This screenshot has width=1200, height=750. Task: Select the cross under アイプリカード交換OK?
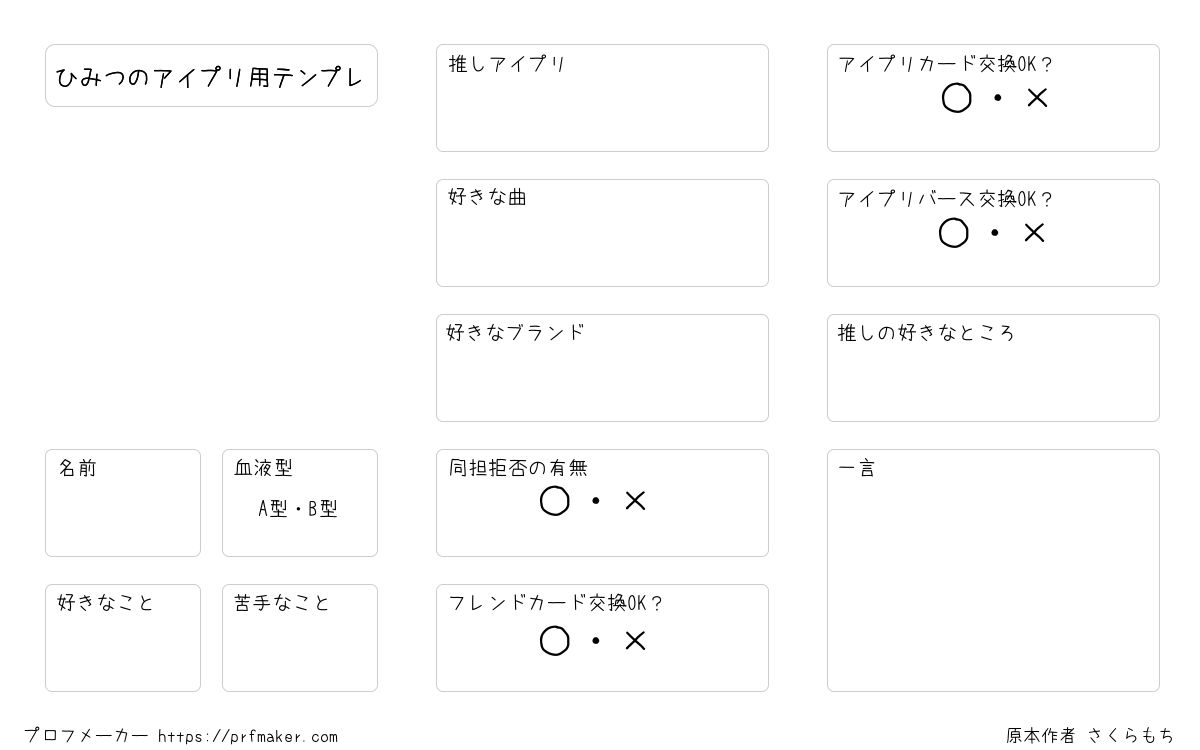point(1038,98)
